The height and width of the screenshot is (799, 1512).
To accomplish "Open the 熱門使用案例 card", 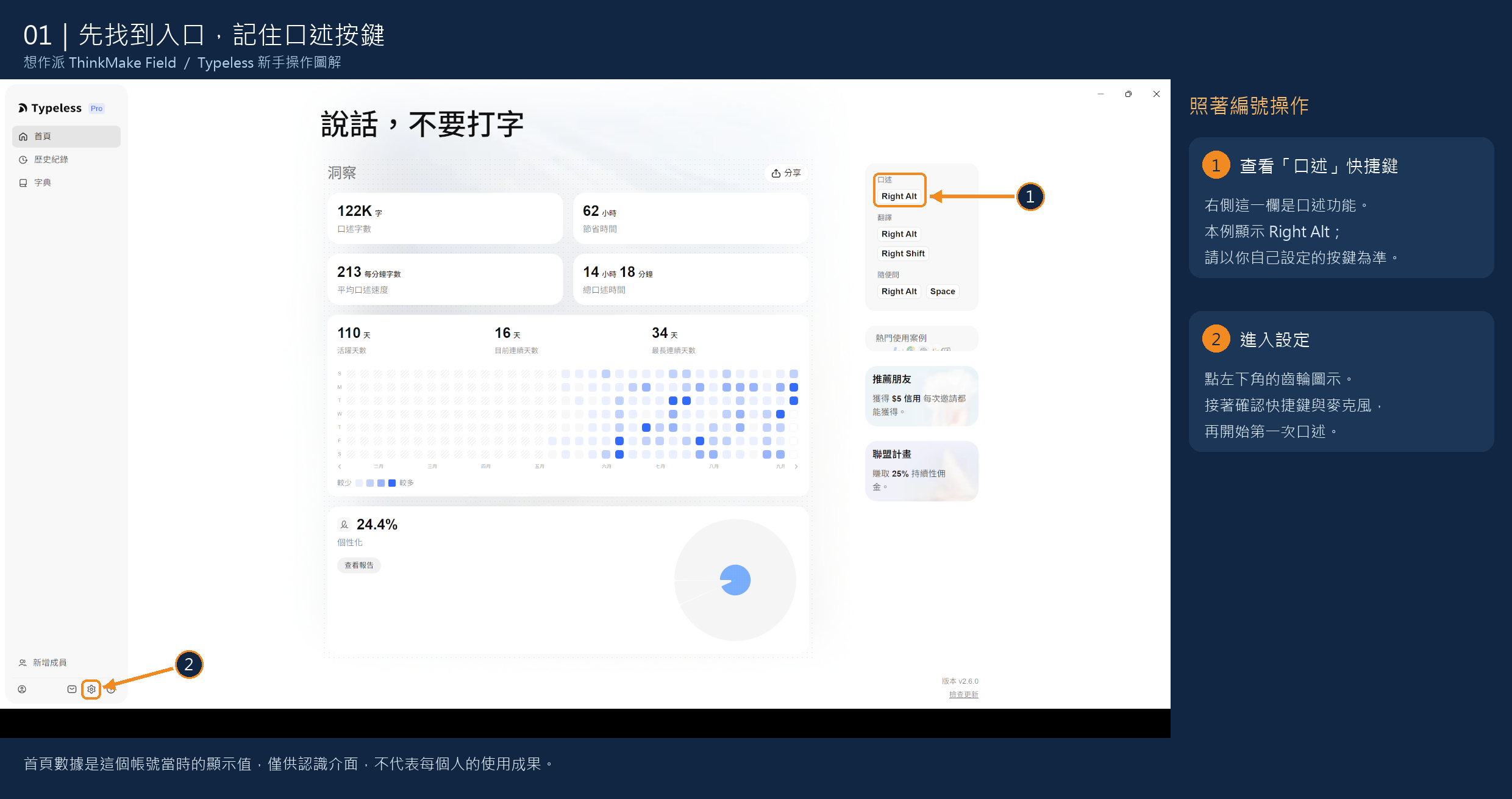I will [x=922, y=339].
